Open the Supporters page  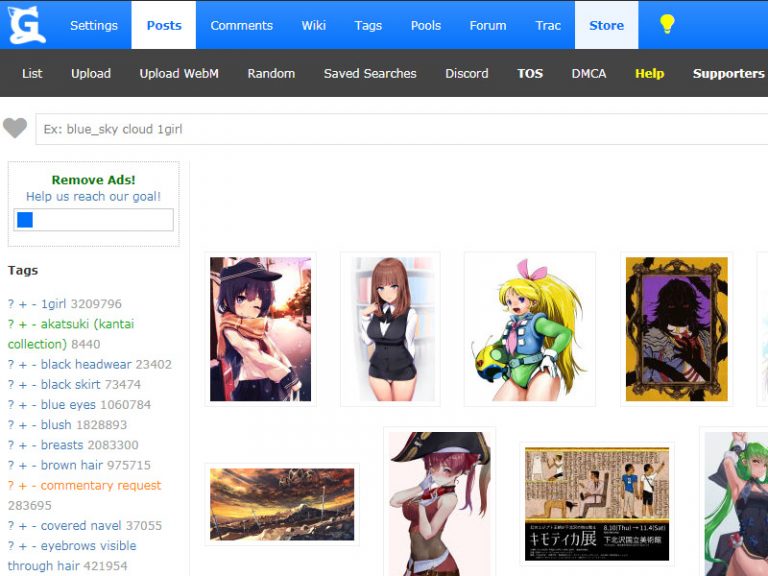pos(728,73)
